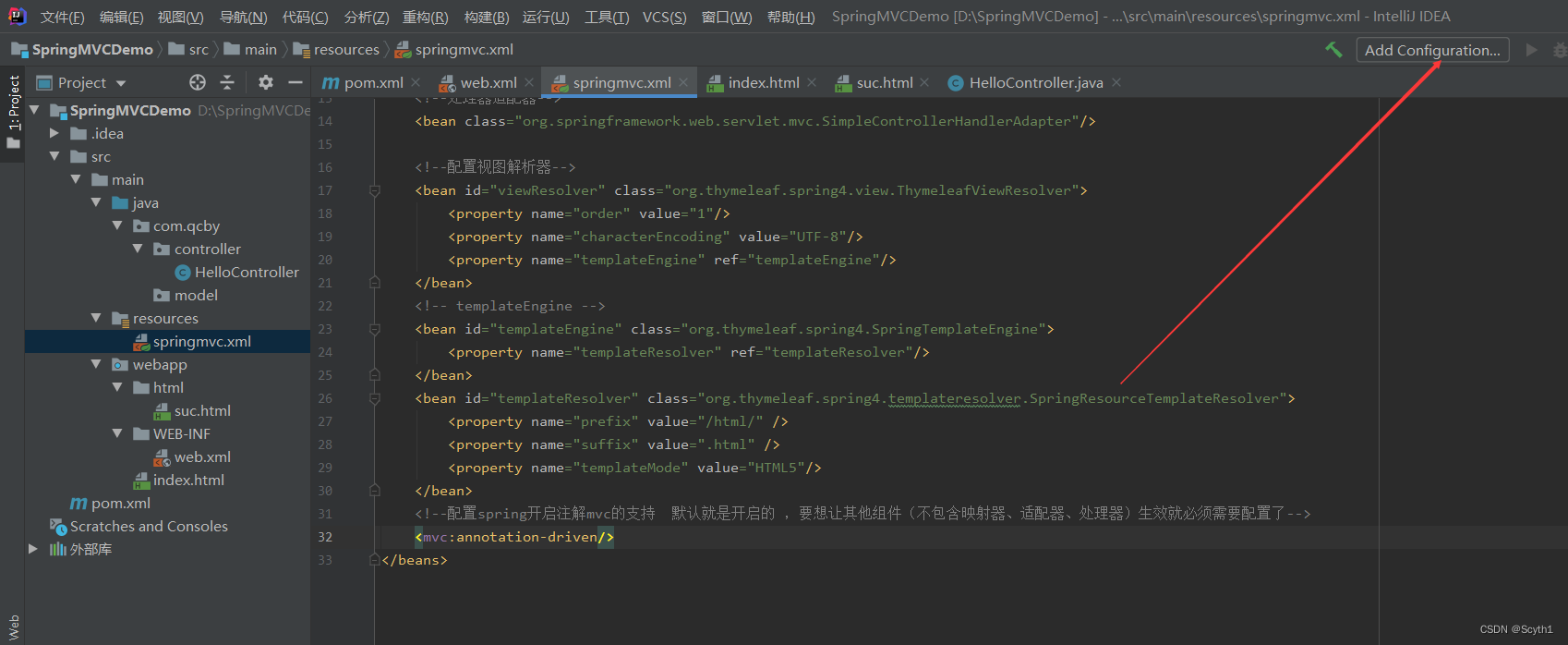1568x645 pixels.
Task: Click line 32 mvc:annotation-driven code
Action: pyautogui.click(x=514, y=537)
